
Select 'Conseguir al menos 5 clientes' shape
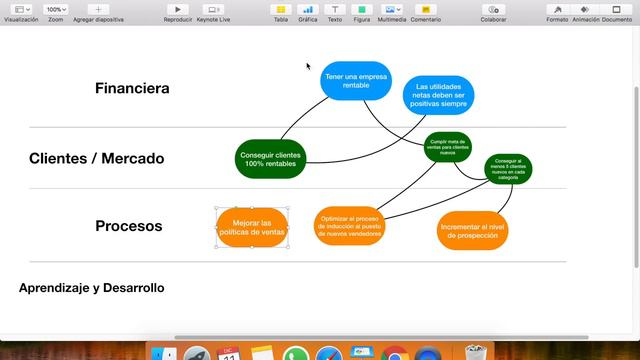(x=508, y=169)
